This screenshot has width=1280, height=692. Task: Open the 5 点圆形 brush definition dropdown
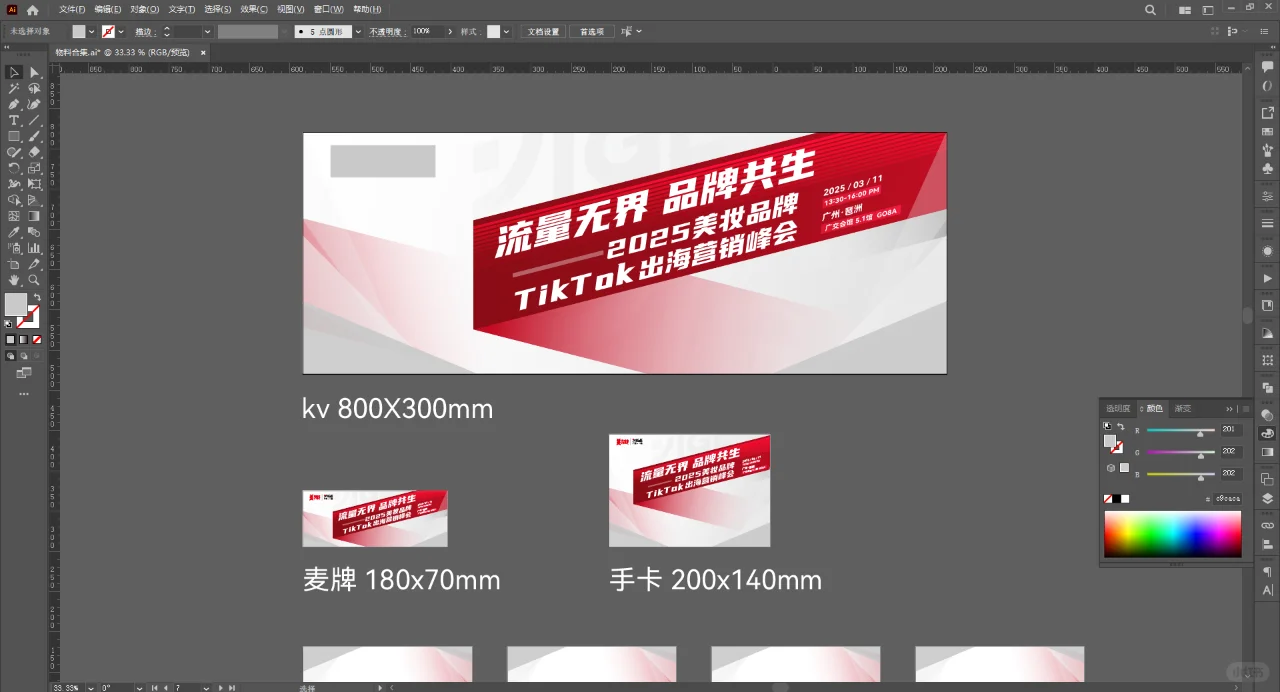coord(358,31)
